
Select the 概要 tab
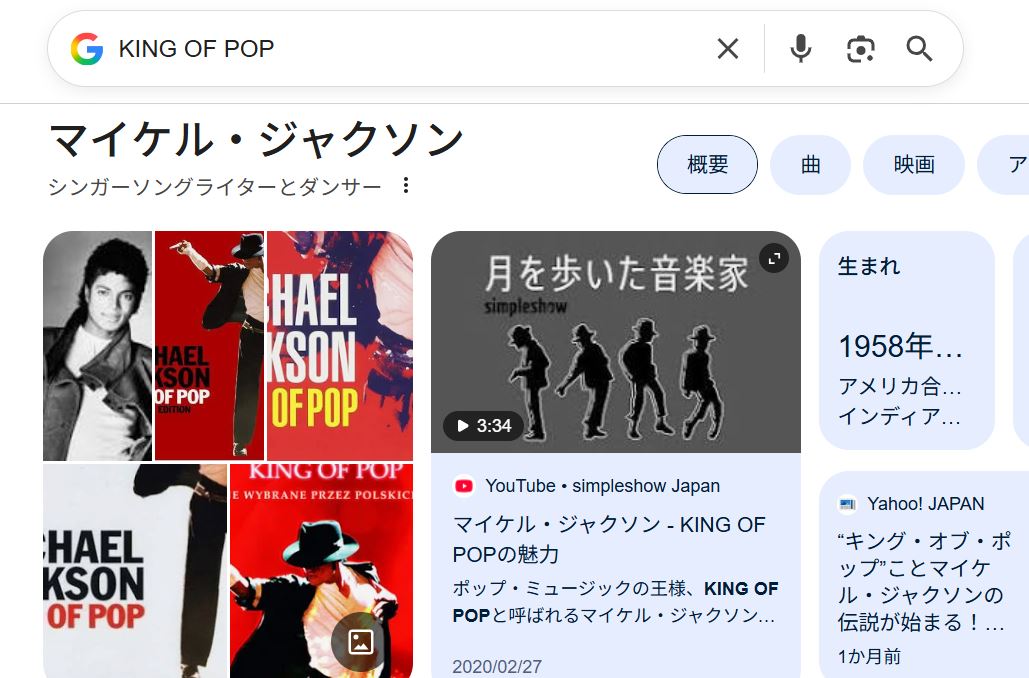click(707, 165)
